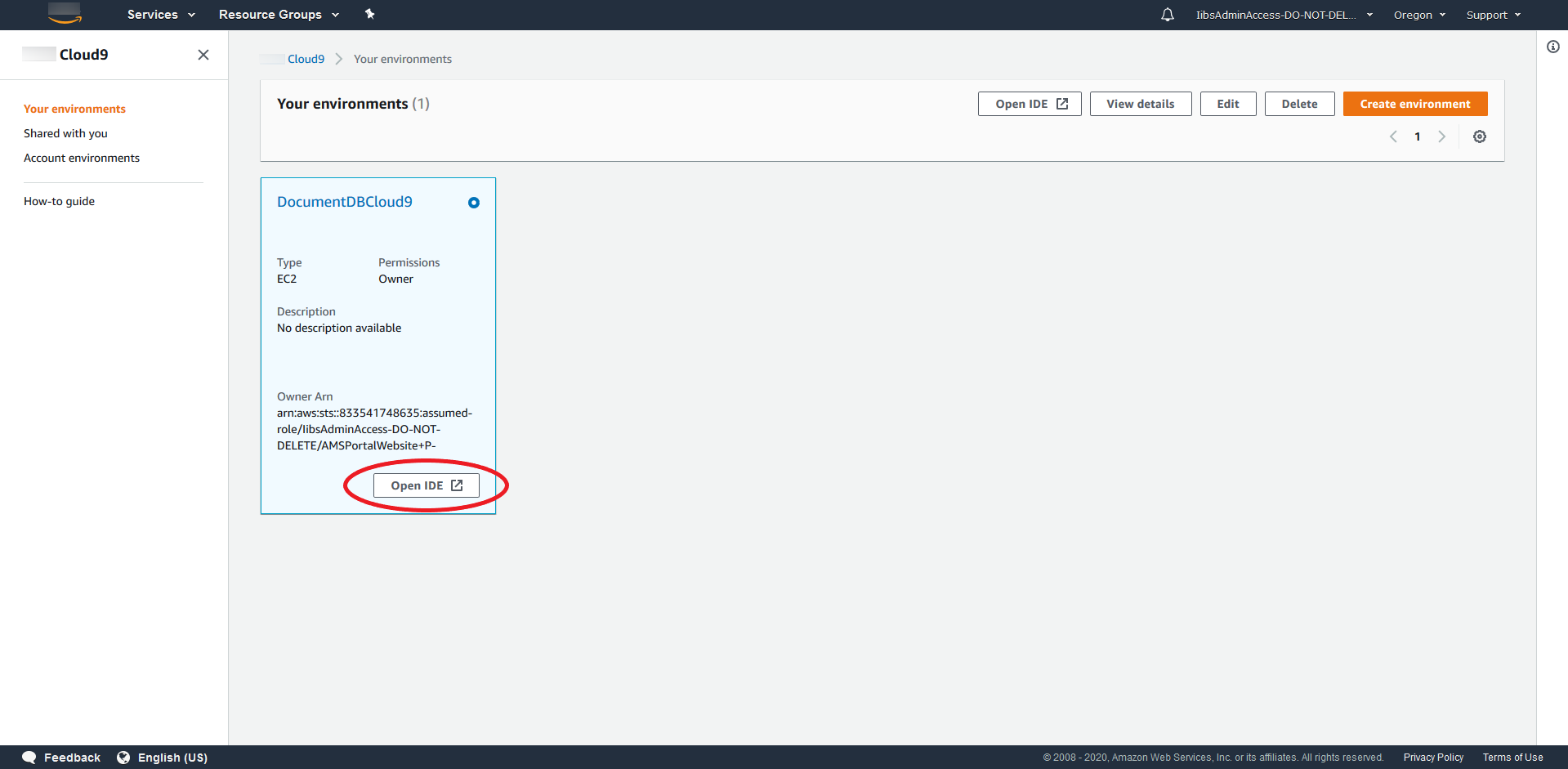
Task: Click the Cloud9 breadcrumb link
Action: 306,59
